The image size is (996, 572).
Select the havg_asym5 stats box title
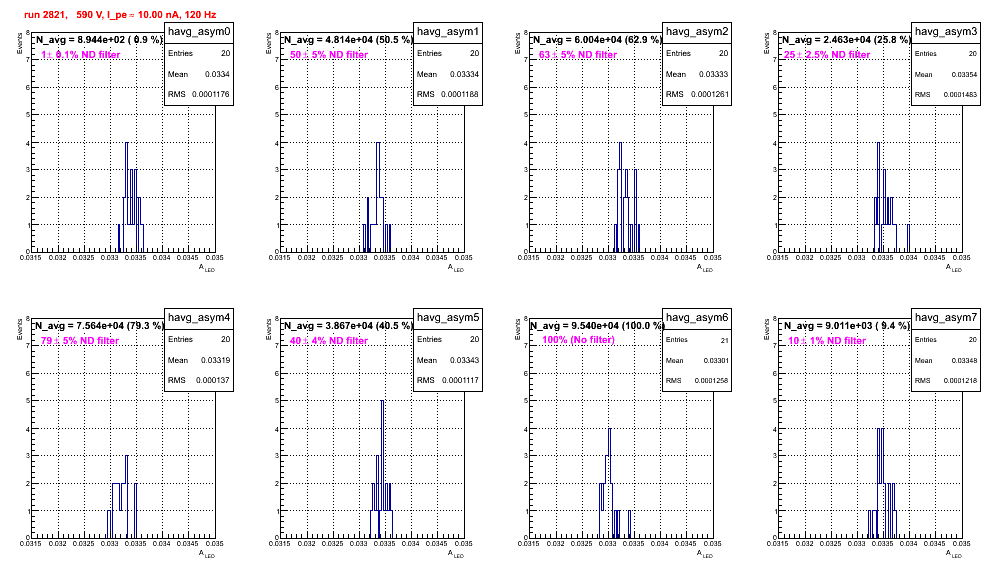(x=448, y=318)
